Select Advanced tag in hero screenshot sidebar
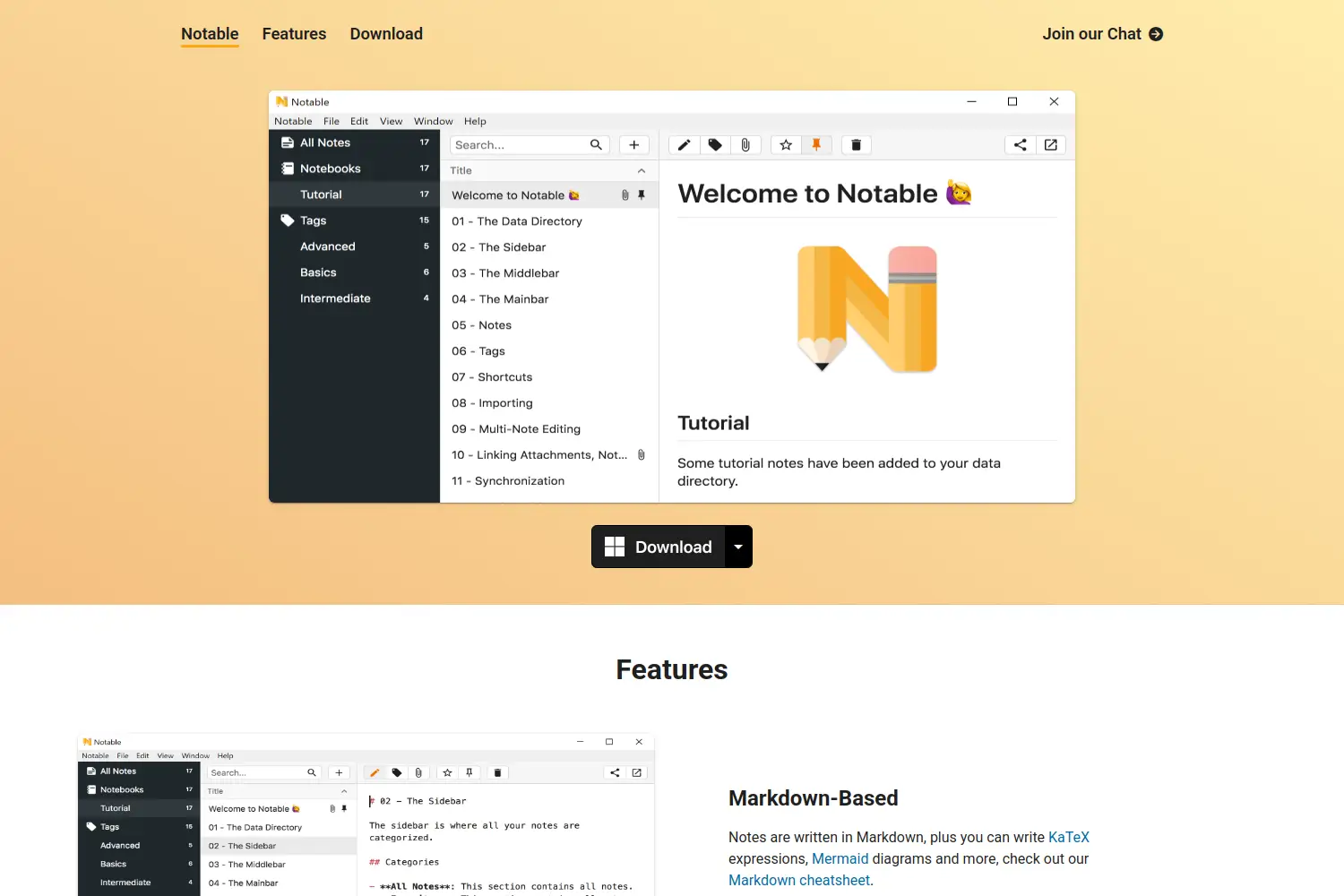 tap(354, 246)
